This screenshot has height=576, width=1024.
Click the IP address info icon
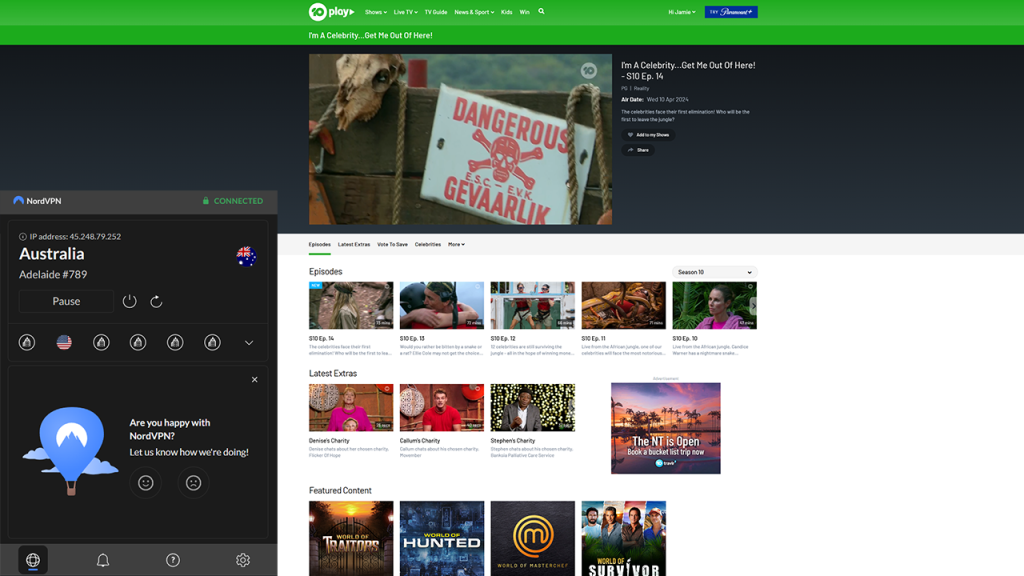23,236
